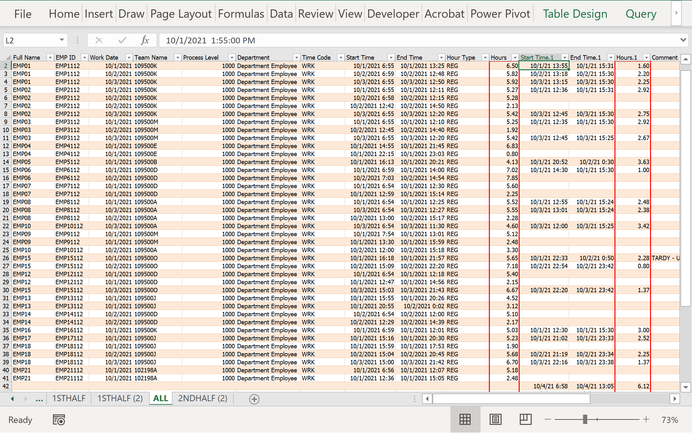The width and height of the screenshot is (692, 433).
Task: Open the Department filter dropdown
Action: 296,57
